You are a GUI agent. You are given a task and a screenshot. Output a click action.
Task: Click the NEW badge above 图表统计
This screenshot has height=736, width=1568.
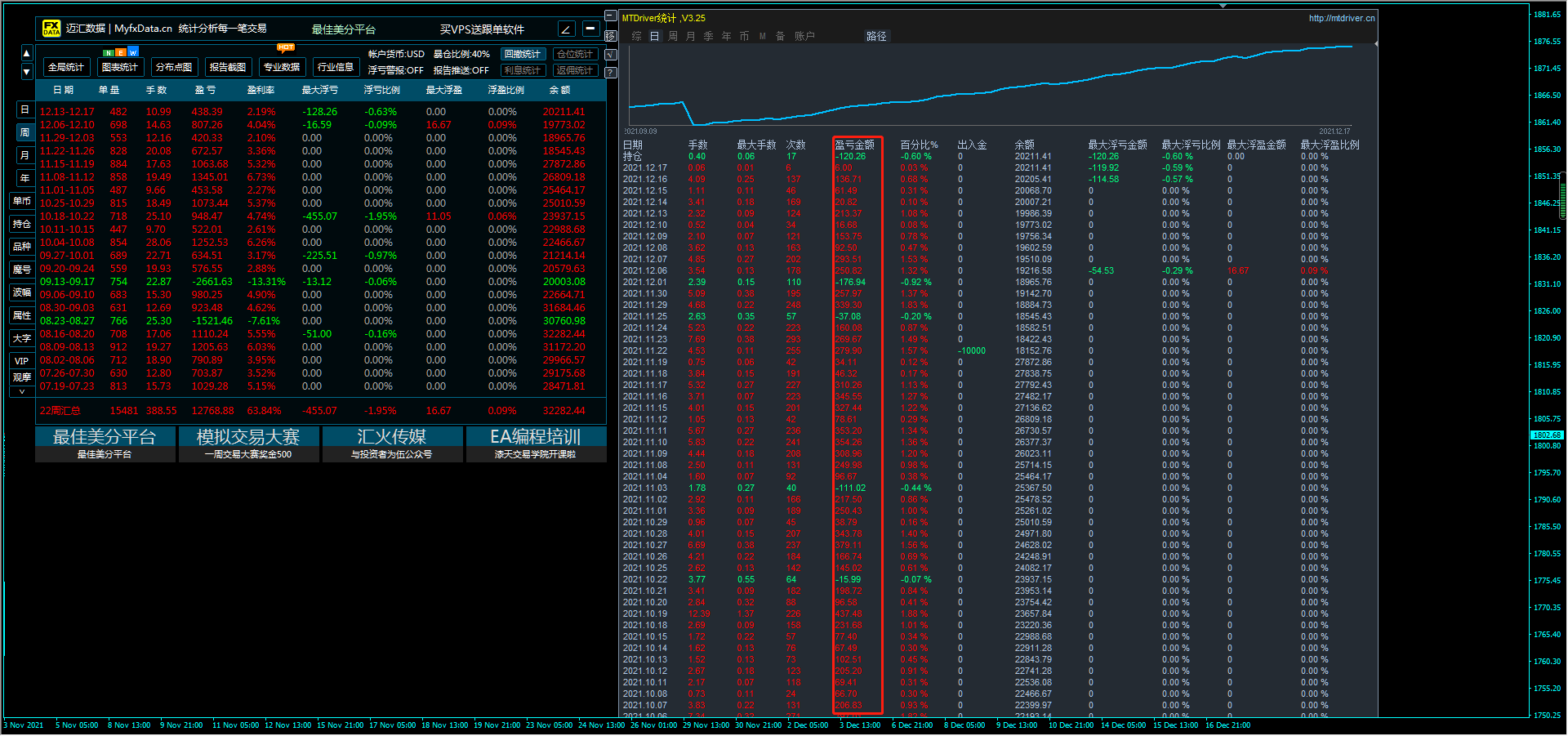tap(121, 53)
